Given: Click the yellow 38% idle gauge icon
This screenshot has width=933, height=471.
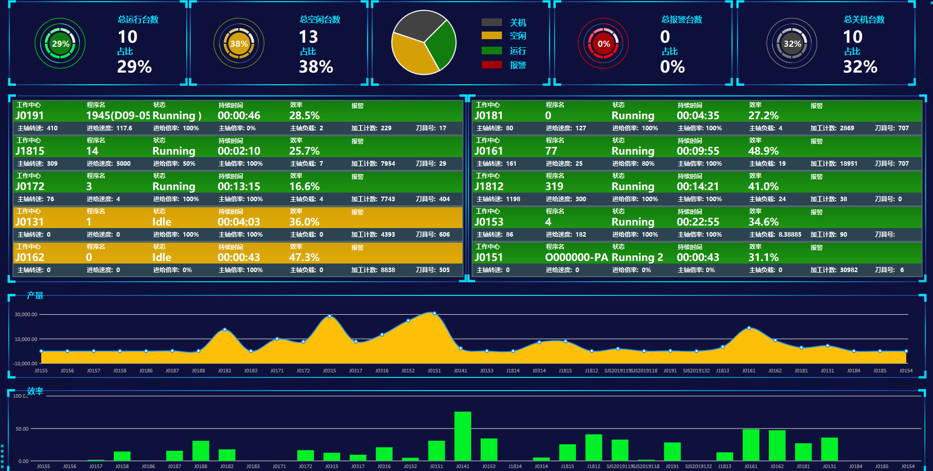Looking at the screenshot, I should 238,44.
